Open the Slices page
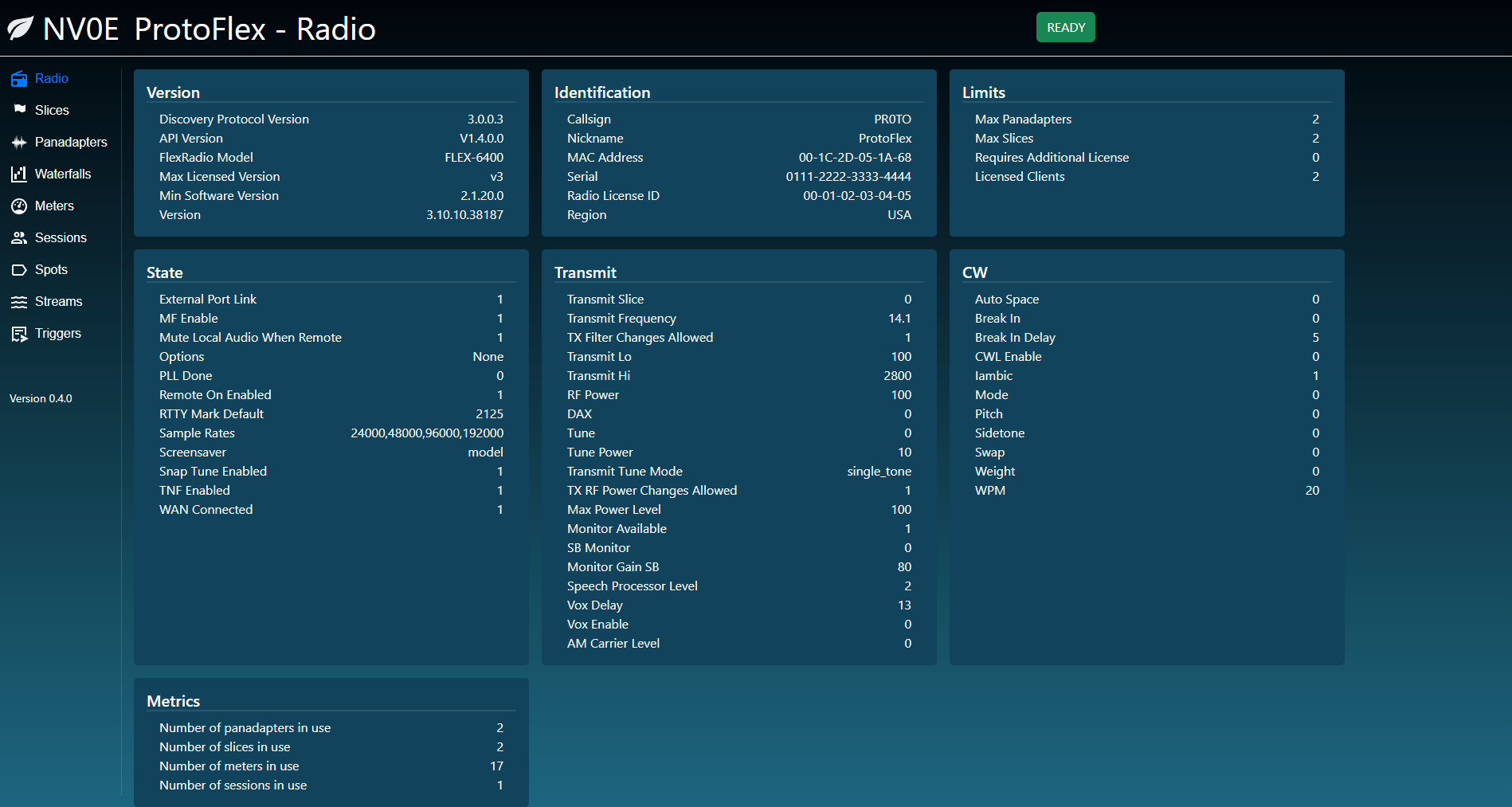 click(52, 110)
